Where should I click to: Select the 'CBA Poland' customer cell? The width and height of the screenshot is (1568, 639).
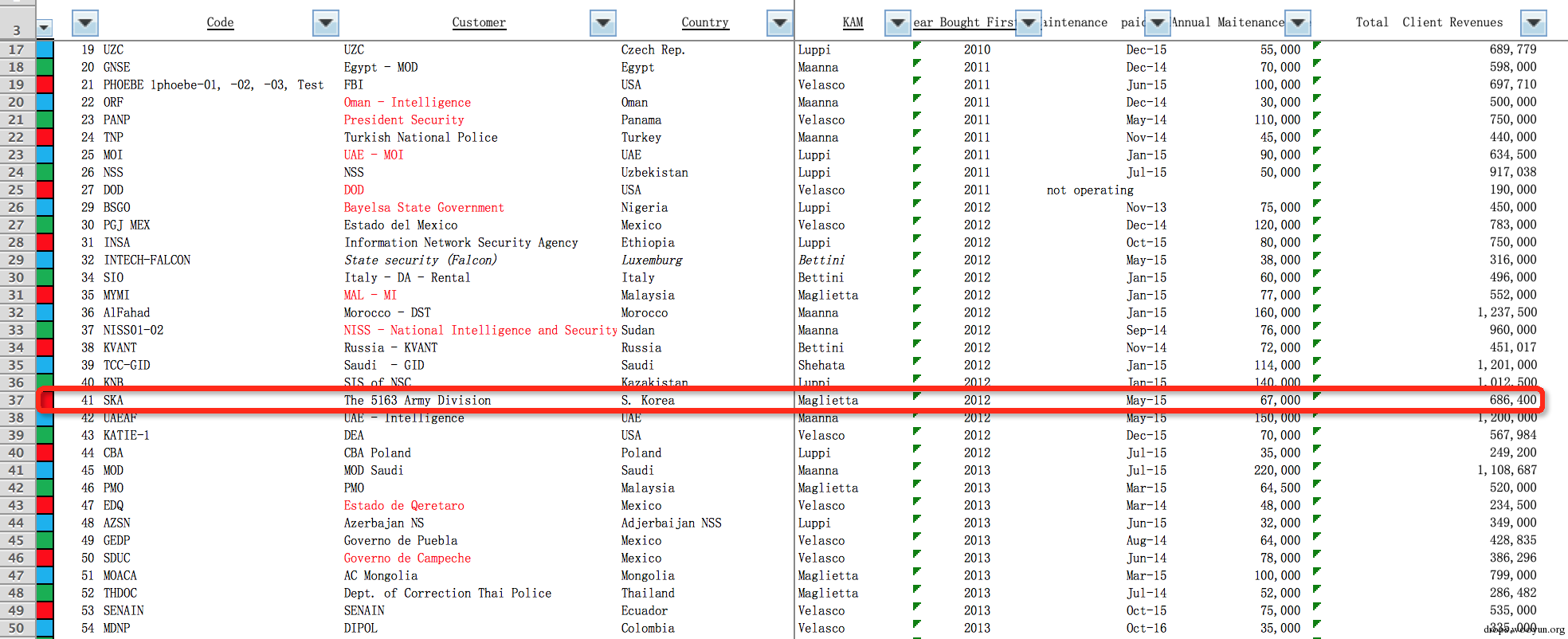pyautogui.click(x=378, y=453)
